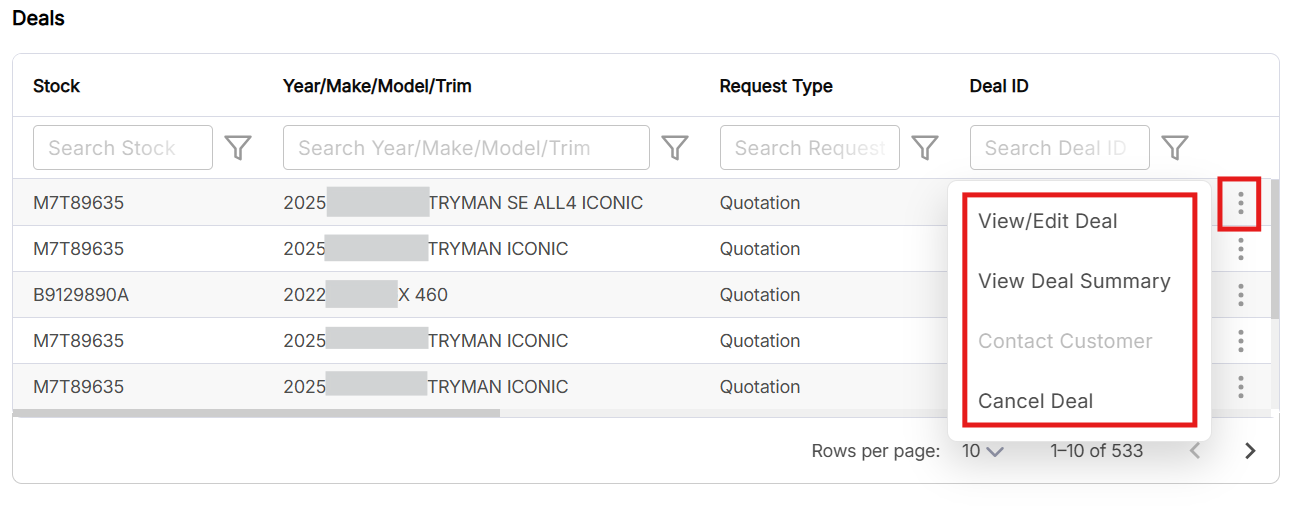Click the Request Type filter icon
This screenshot has width=1294, height=506.
point(925,148)
